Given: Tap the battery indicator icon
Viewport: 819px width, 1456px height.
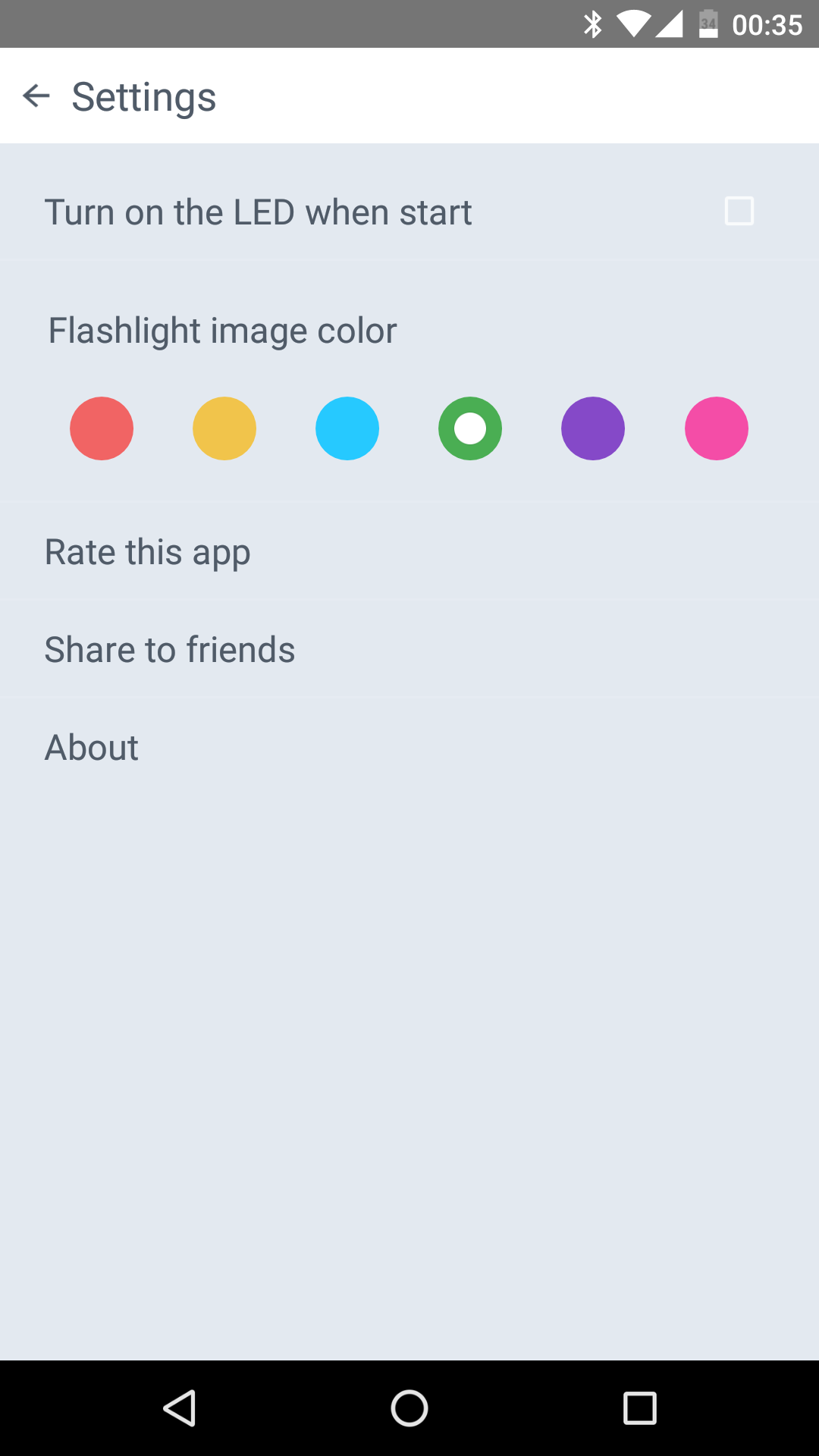Looking at the screenshot, I should (708, 24).
